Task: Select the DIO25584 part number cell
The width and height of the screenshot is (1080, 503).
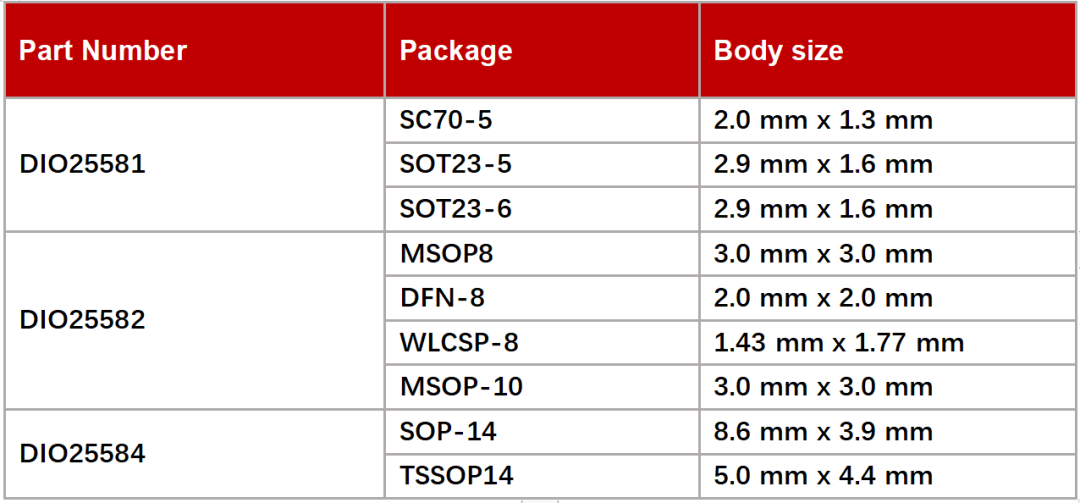Action: [83, 453]
